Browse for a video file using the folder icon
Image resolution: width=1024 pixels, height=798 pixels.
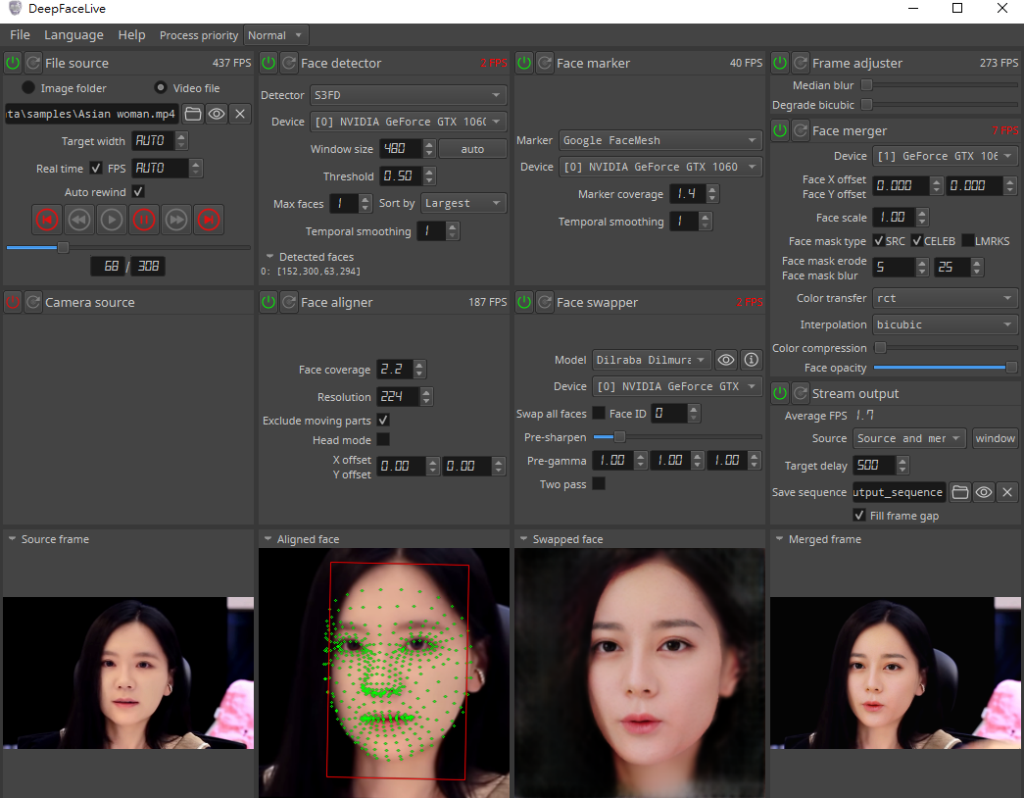pyautogui.click(x=192, y=113)
